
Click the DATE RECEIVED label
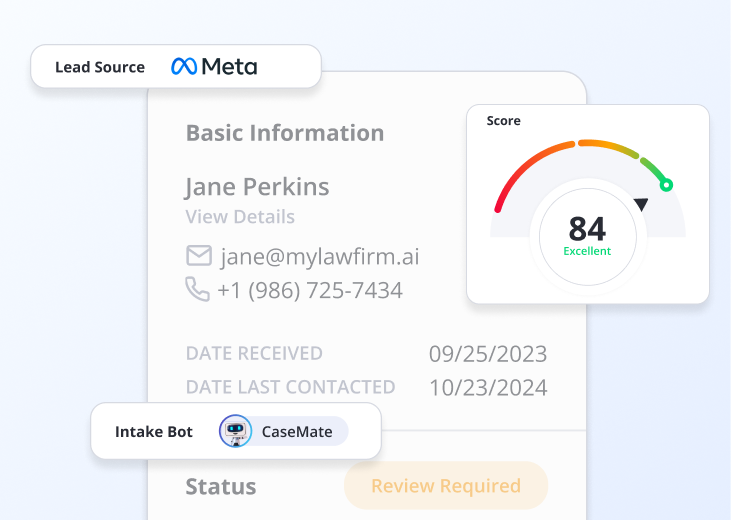coord(254,354)
